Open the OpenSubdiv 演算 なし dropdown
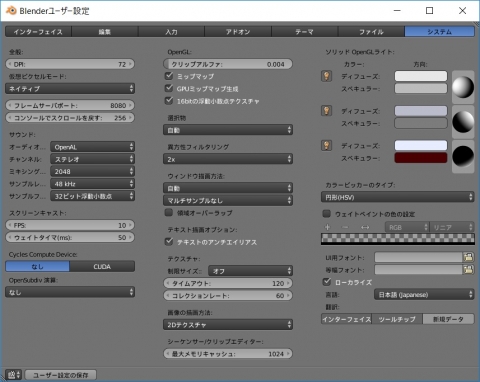480x382 pixels. 70,292
